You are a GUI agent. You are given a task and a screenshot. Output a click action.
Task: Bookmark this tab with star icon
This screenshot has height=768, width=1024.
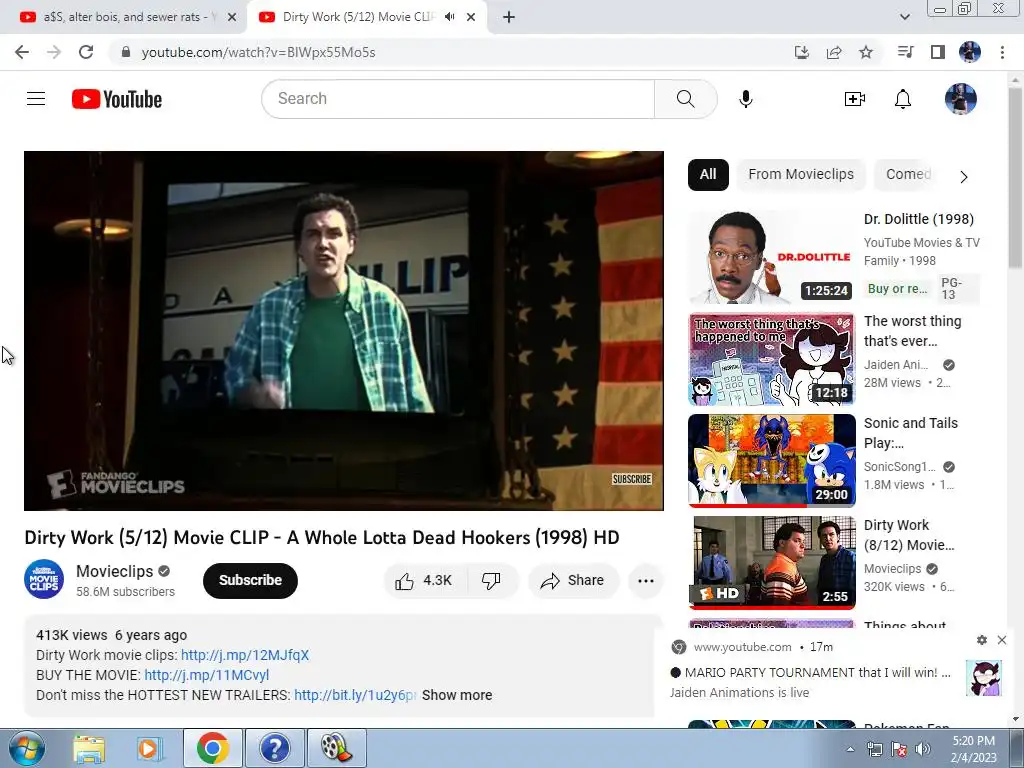point(866,52)
